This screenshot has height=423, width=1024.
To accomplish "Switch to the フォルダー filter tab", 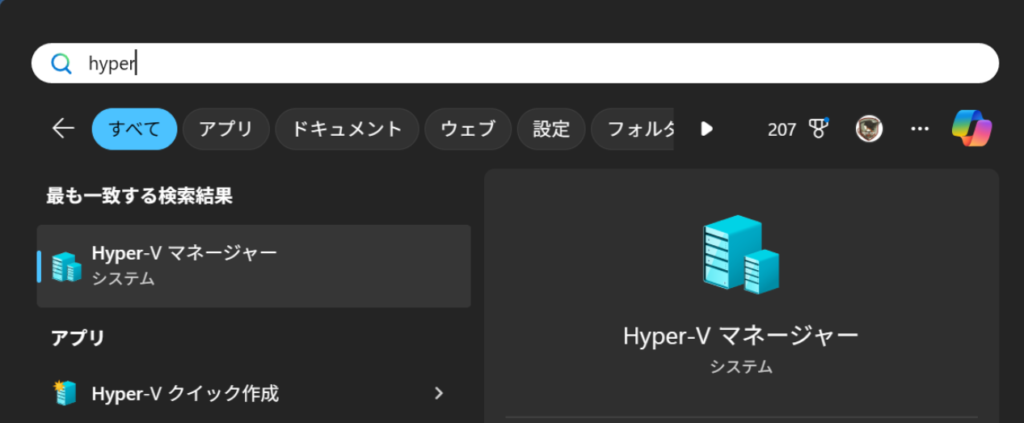I will [633, 129].
